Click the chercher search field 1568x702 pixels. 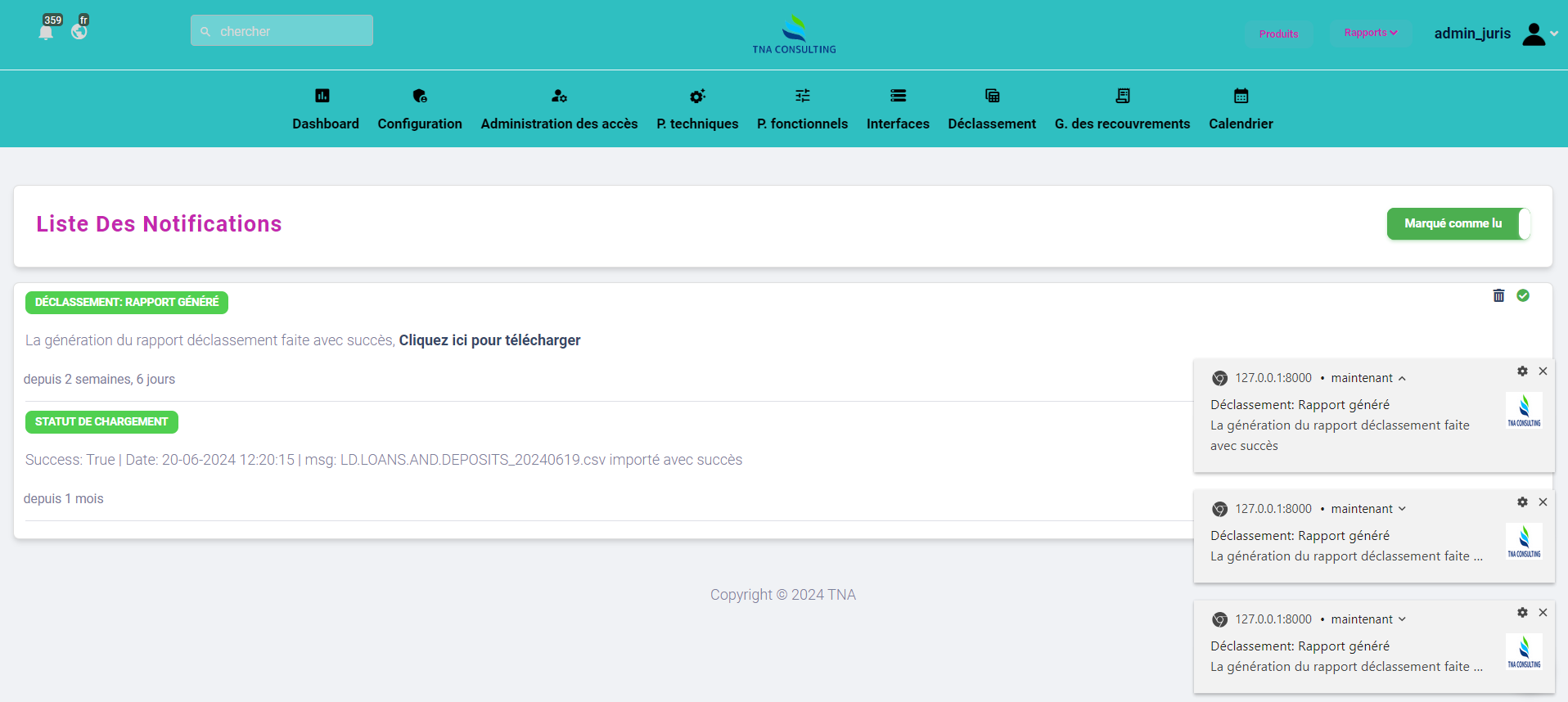click(x=282, y=31)
